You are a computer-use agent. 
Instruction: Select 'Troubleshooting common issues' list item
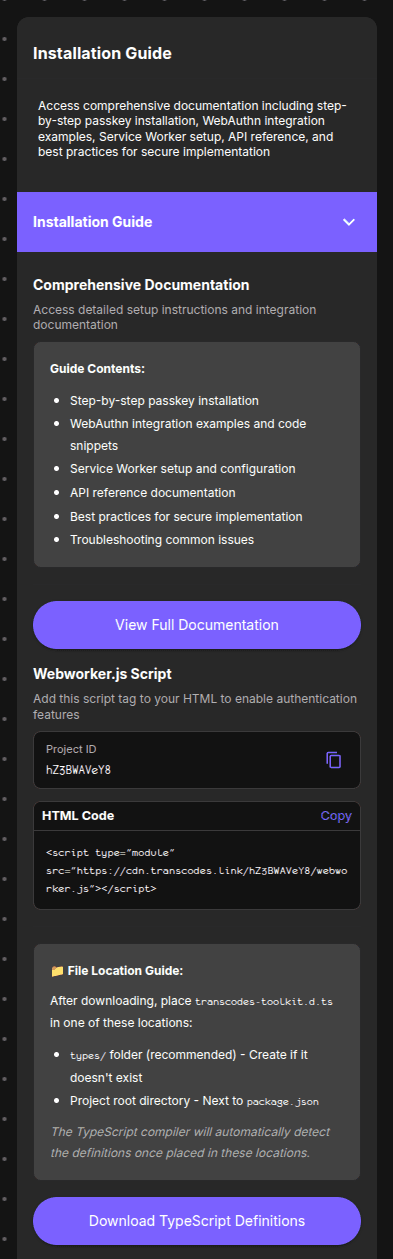pos(162,540)
